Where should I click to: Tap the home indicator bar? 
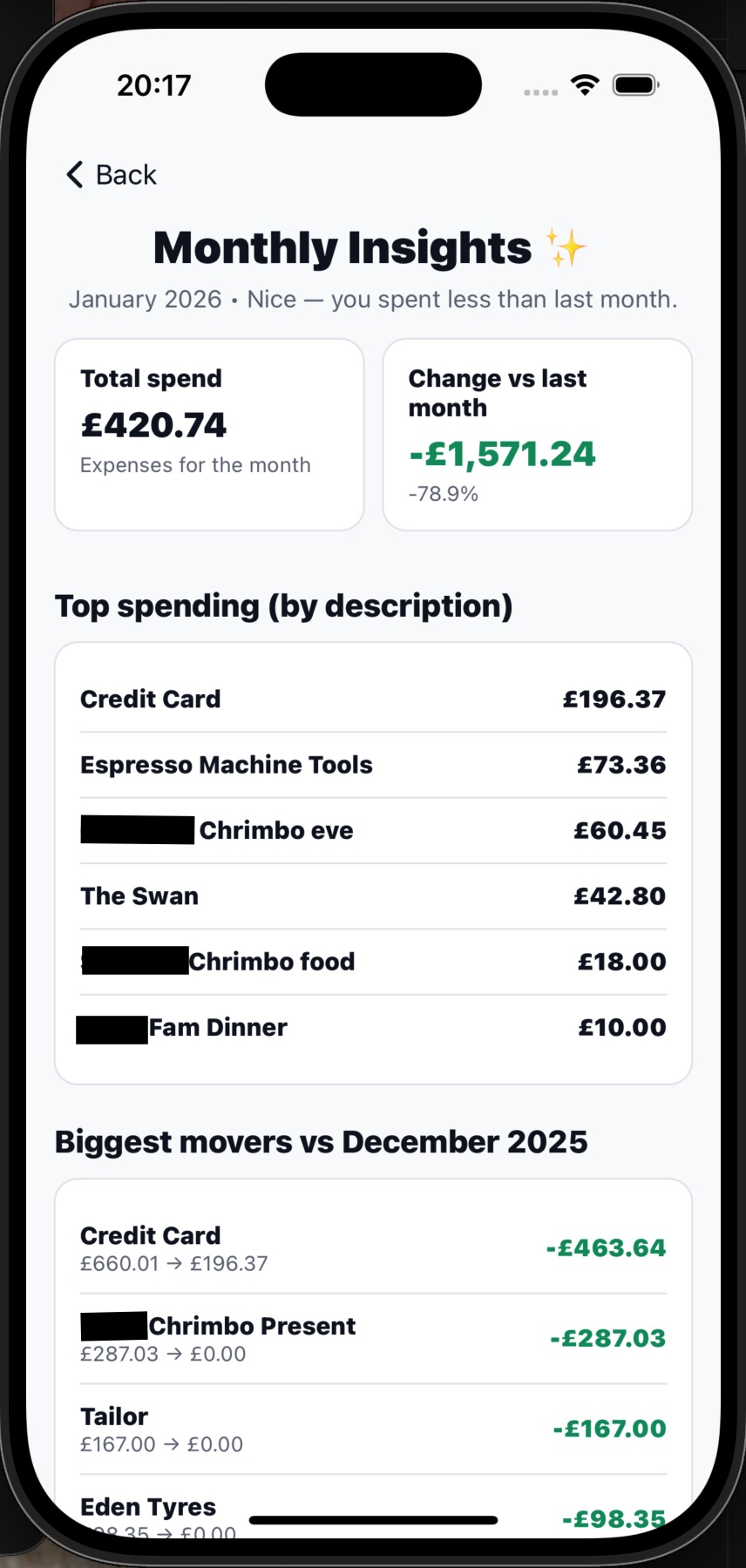point(373,1520)
